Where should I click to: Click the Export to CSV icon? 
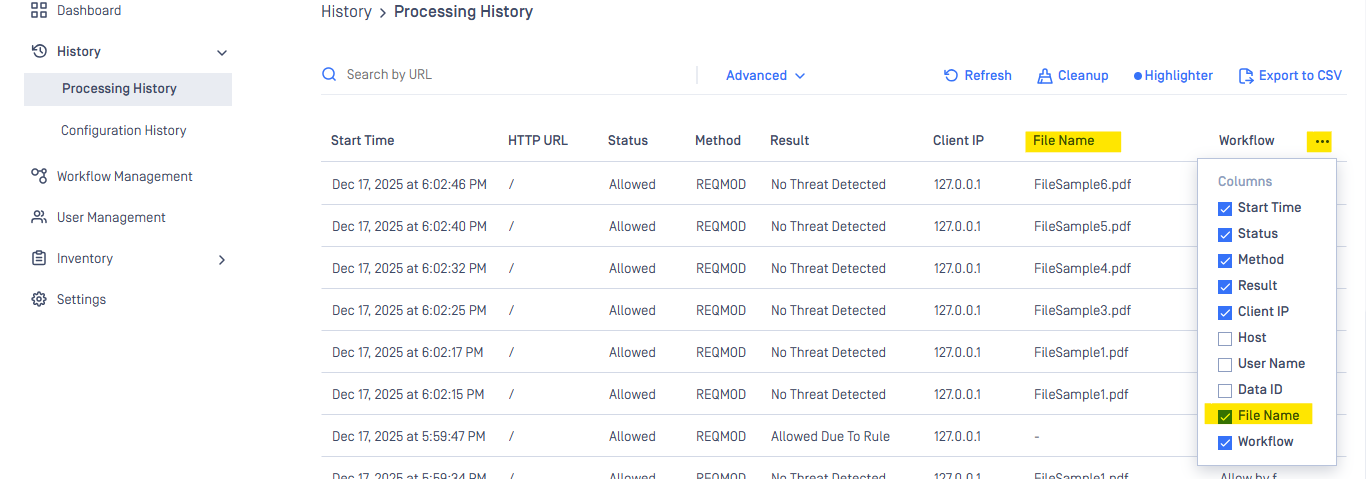click(x=1246, y=75)
